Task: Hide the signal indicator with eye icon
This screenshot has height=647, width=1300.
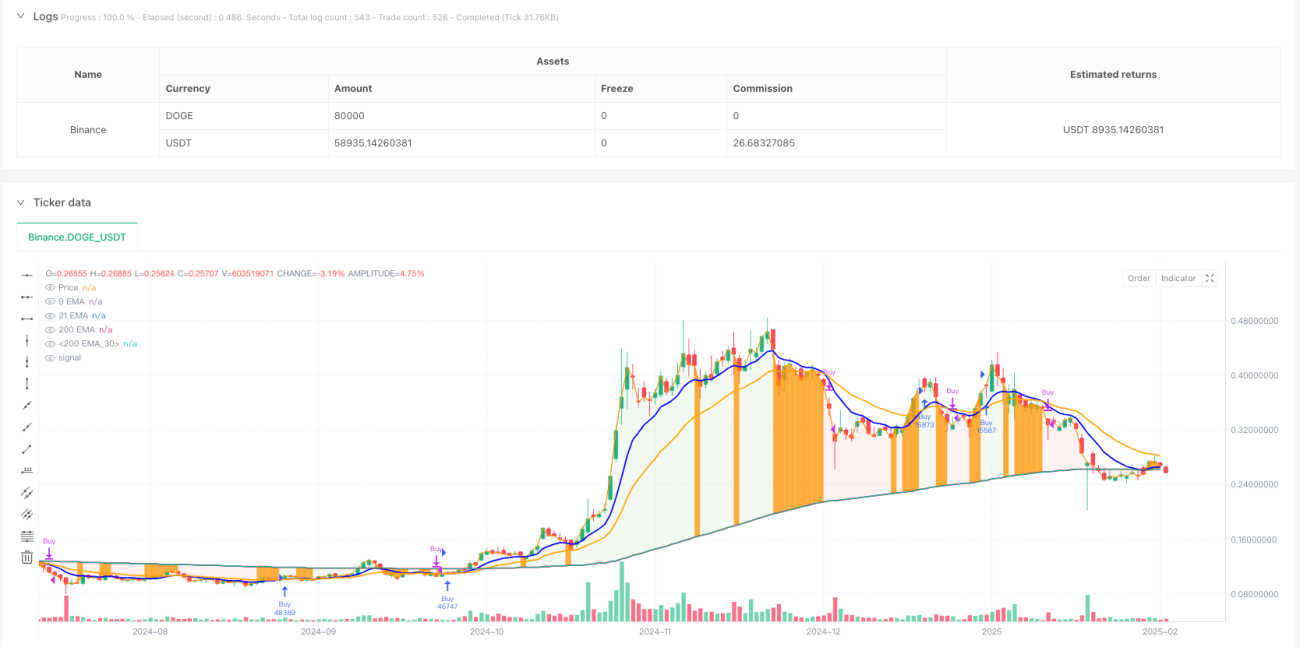Action: tap(50, 357)
